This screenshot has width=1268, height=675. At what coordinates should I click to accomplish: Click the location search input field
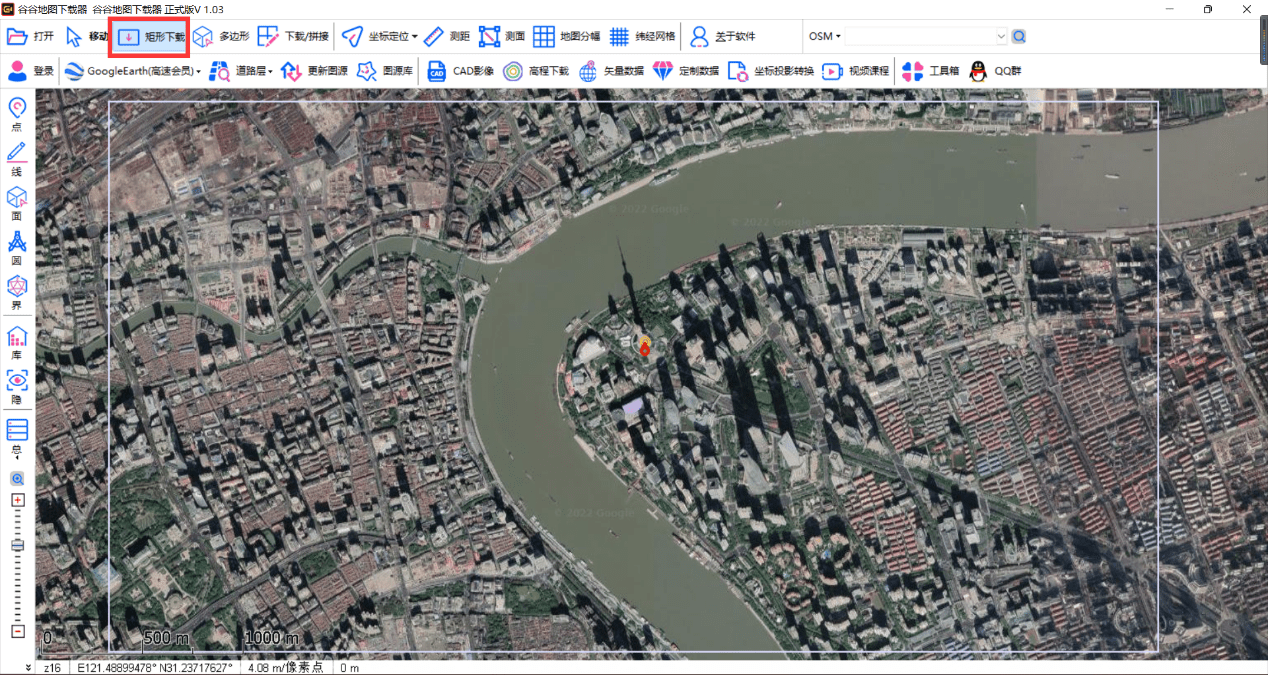click(x=920, y=37)
